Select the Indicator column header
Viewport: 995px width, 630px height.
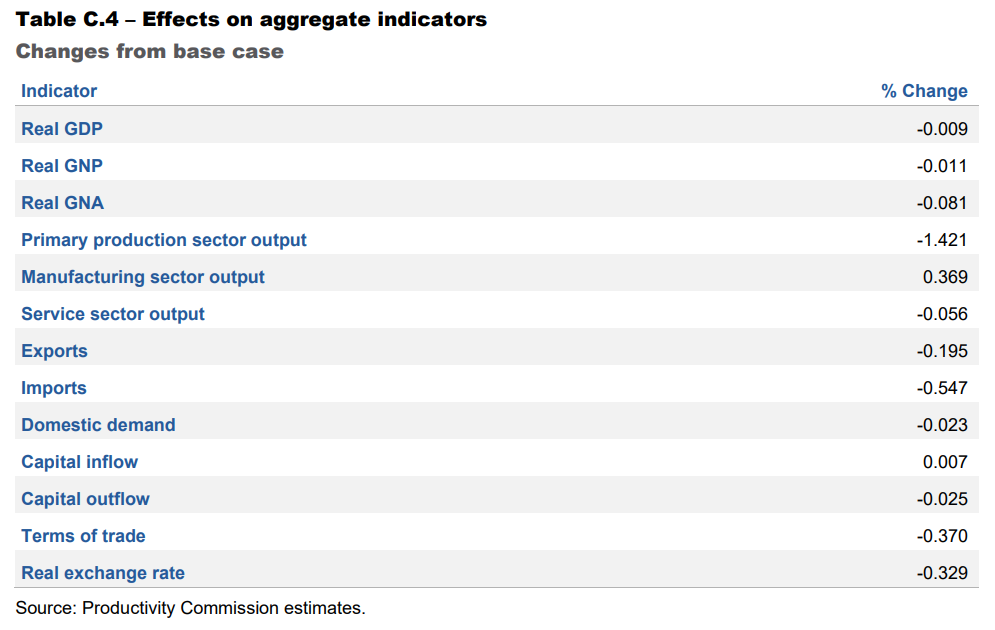[x=59, y=91]
